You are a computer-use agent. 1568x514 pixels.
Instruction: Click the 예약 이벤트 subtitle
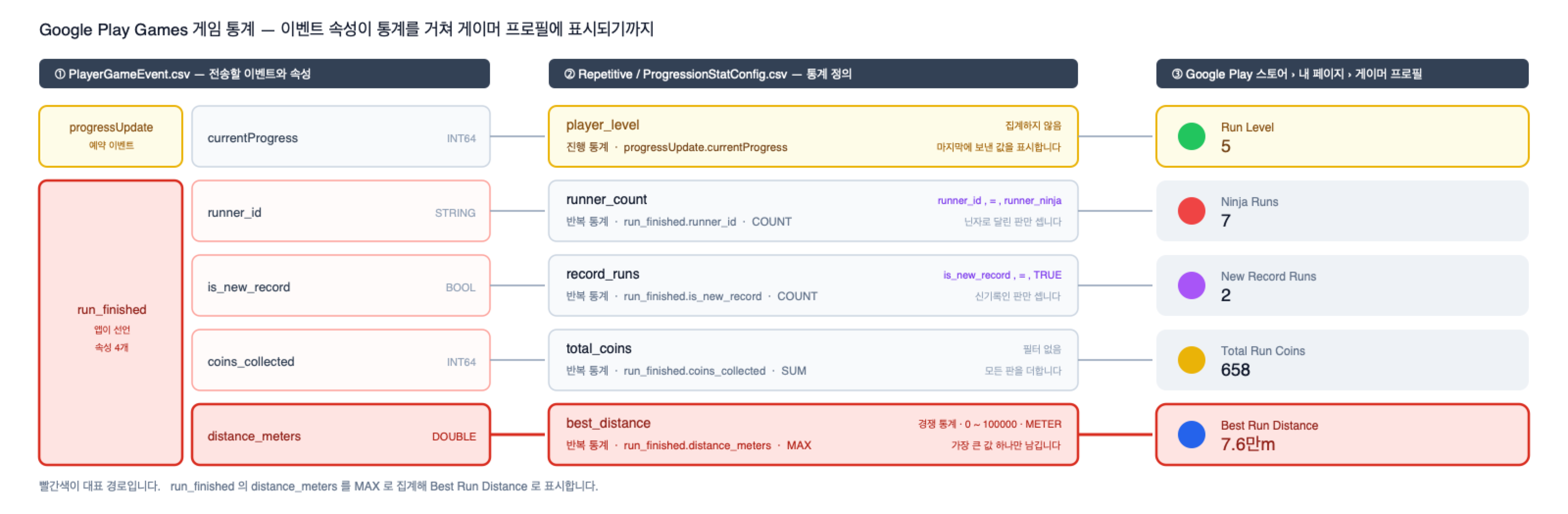111,145
